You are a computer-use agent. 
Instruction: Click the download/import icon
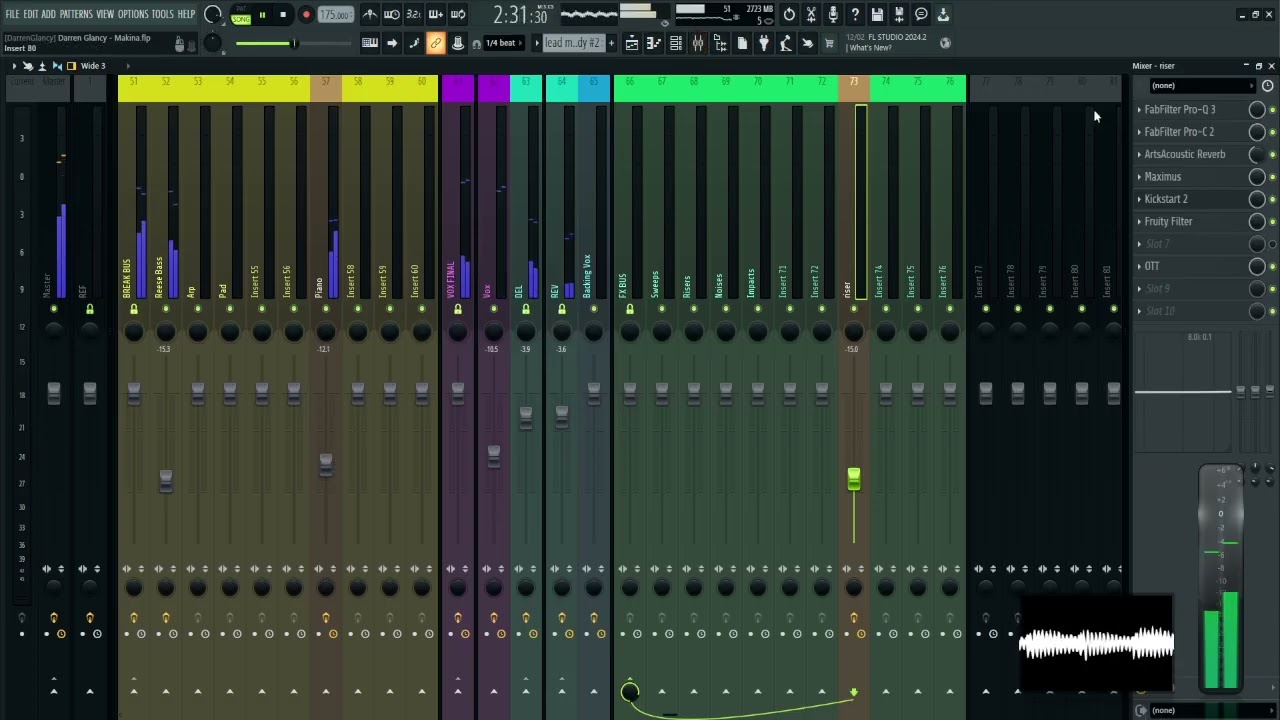[x=943, y=15]
